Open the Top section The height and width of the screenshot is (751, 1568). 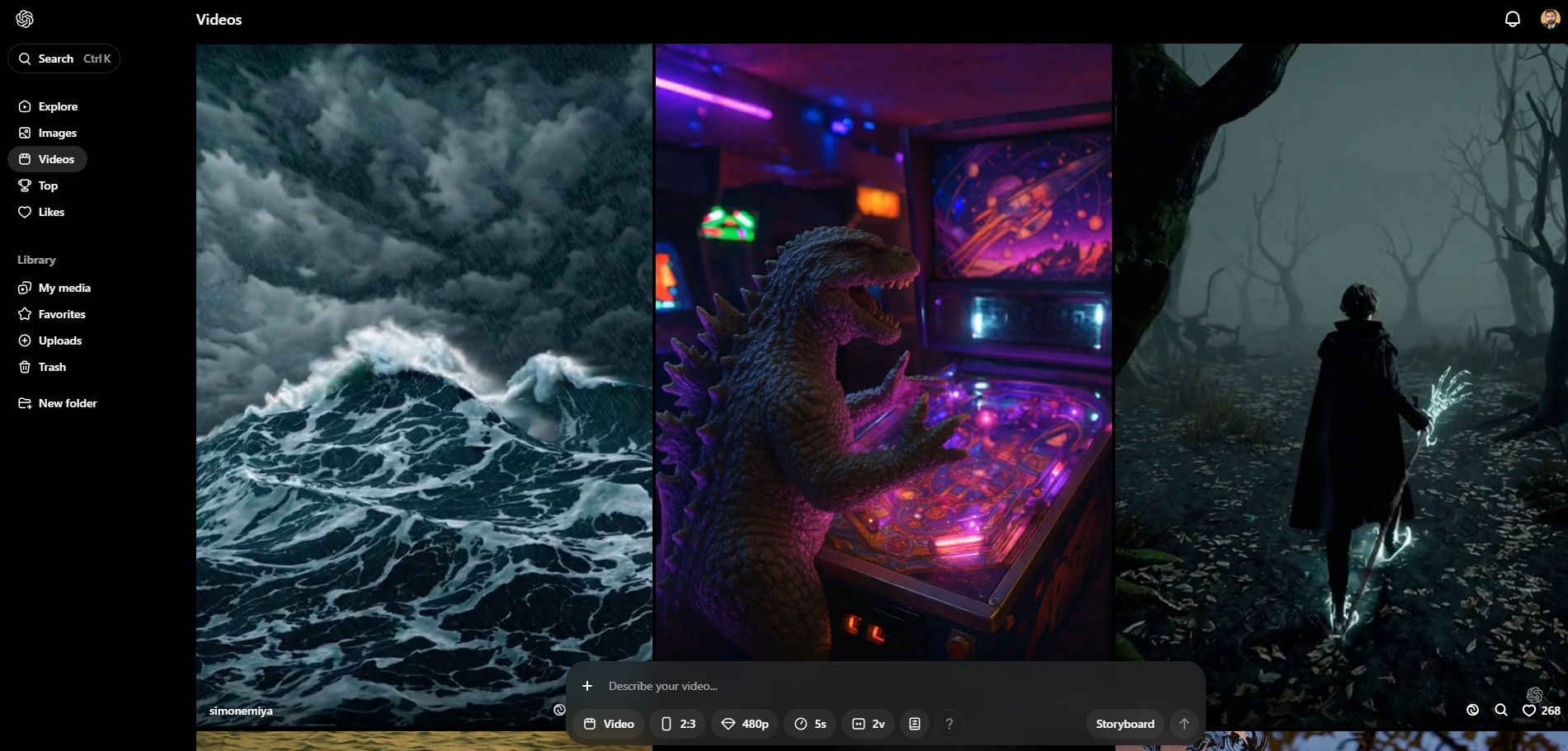point(38,185)
